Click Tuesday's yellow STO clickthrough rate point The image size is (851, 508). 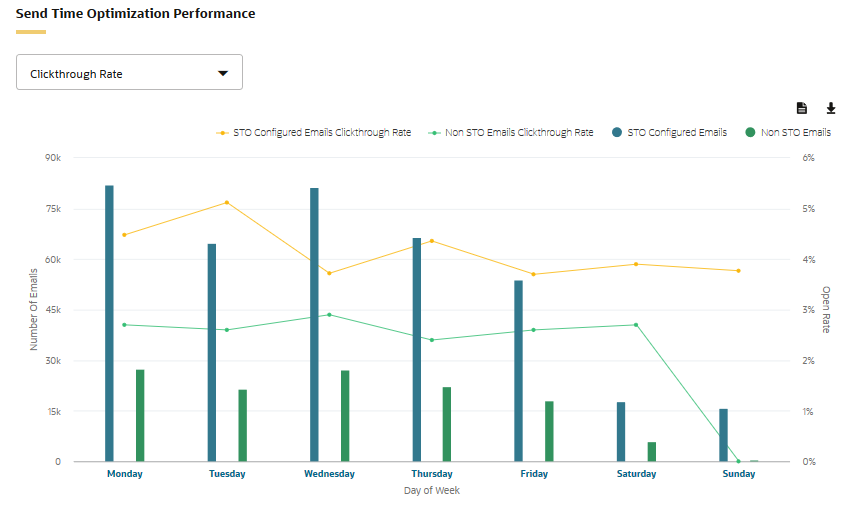(227, 202)
